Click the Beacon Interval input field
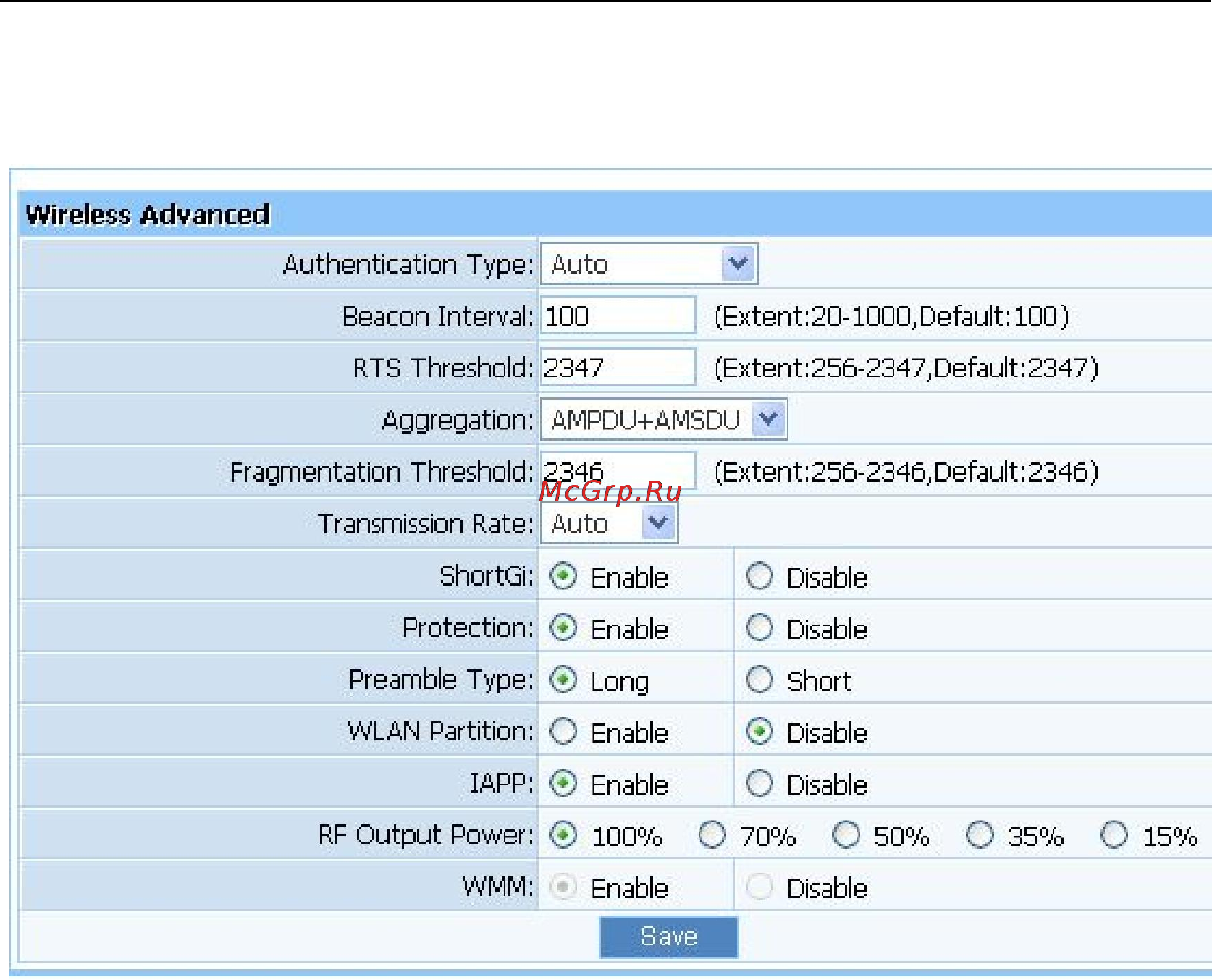Image resolution: width=1212 pixels, height=980 pixels. (618, 316)
